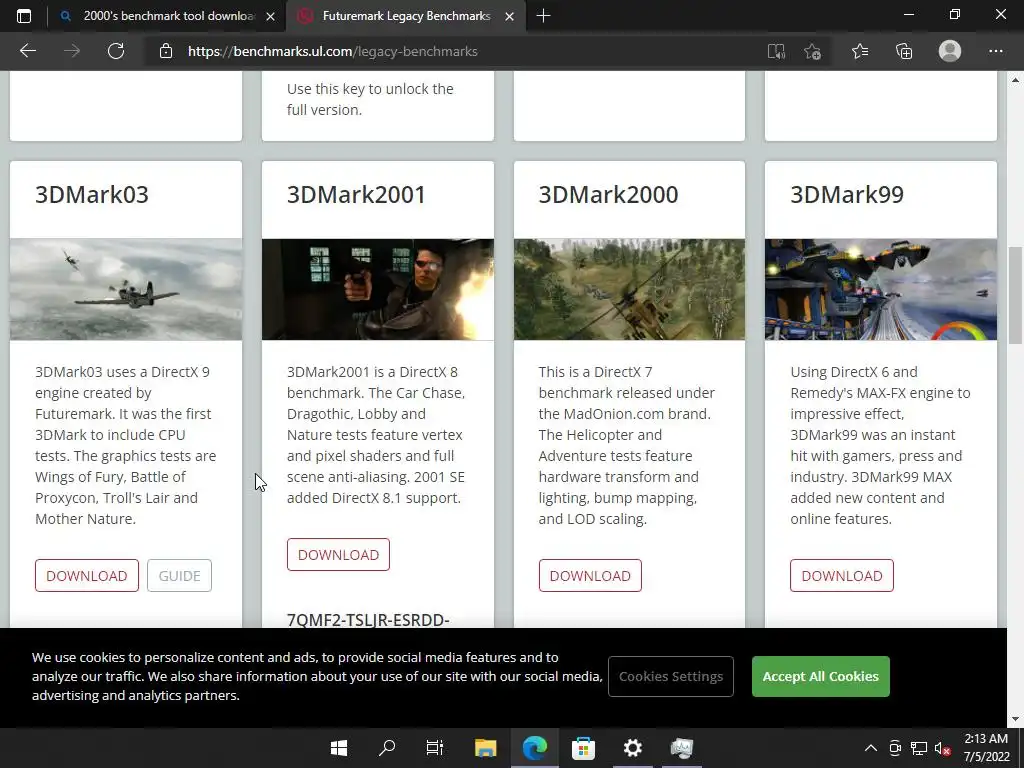Screen dimensions: 1024x768
Task: Click the network tray icon
Action: pyautogui.click(x=919, y=748)
